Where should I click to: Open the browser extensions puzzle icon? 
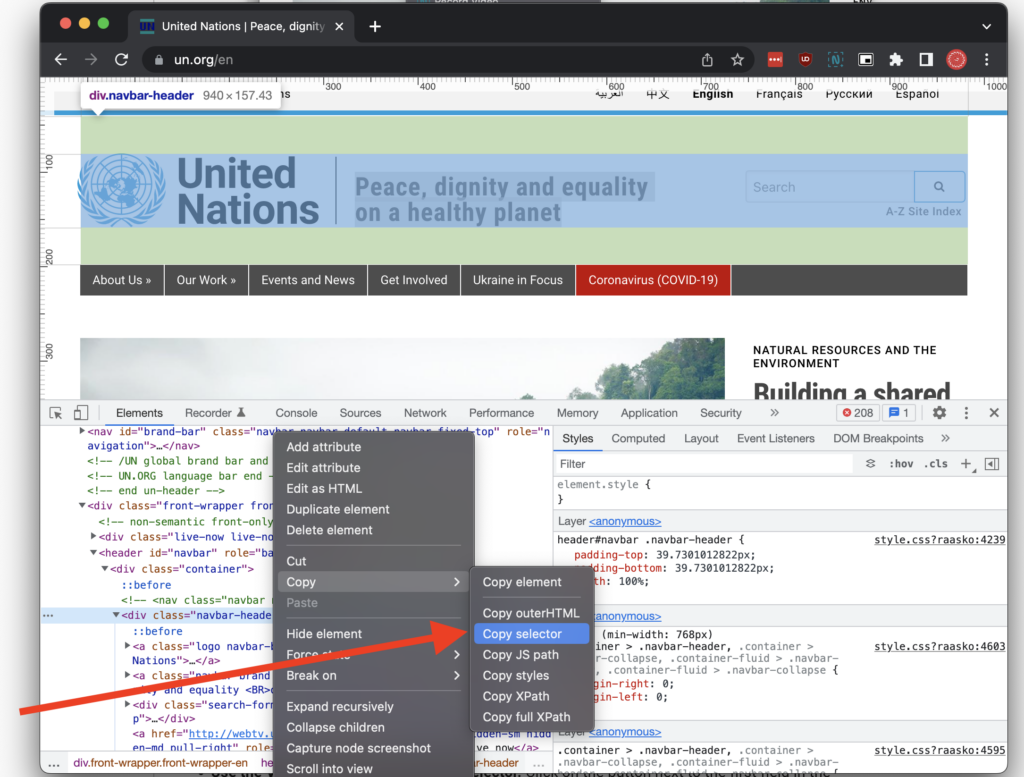tap(895, 59)
